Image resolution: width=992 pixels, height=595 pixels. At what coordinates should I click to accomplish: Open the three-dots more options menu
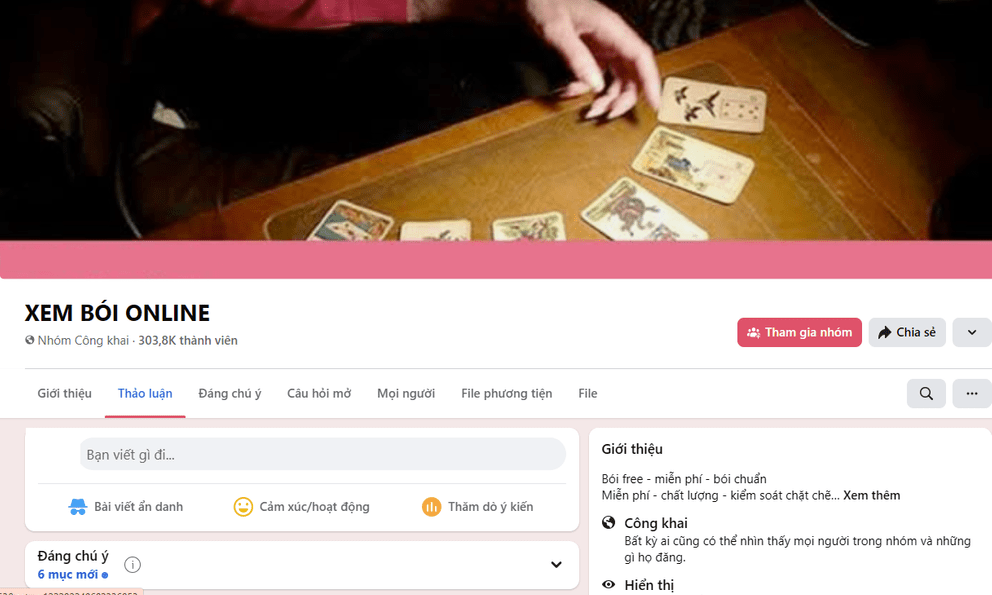972,394
